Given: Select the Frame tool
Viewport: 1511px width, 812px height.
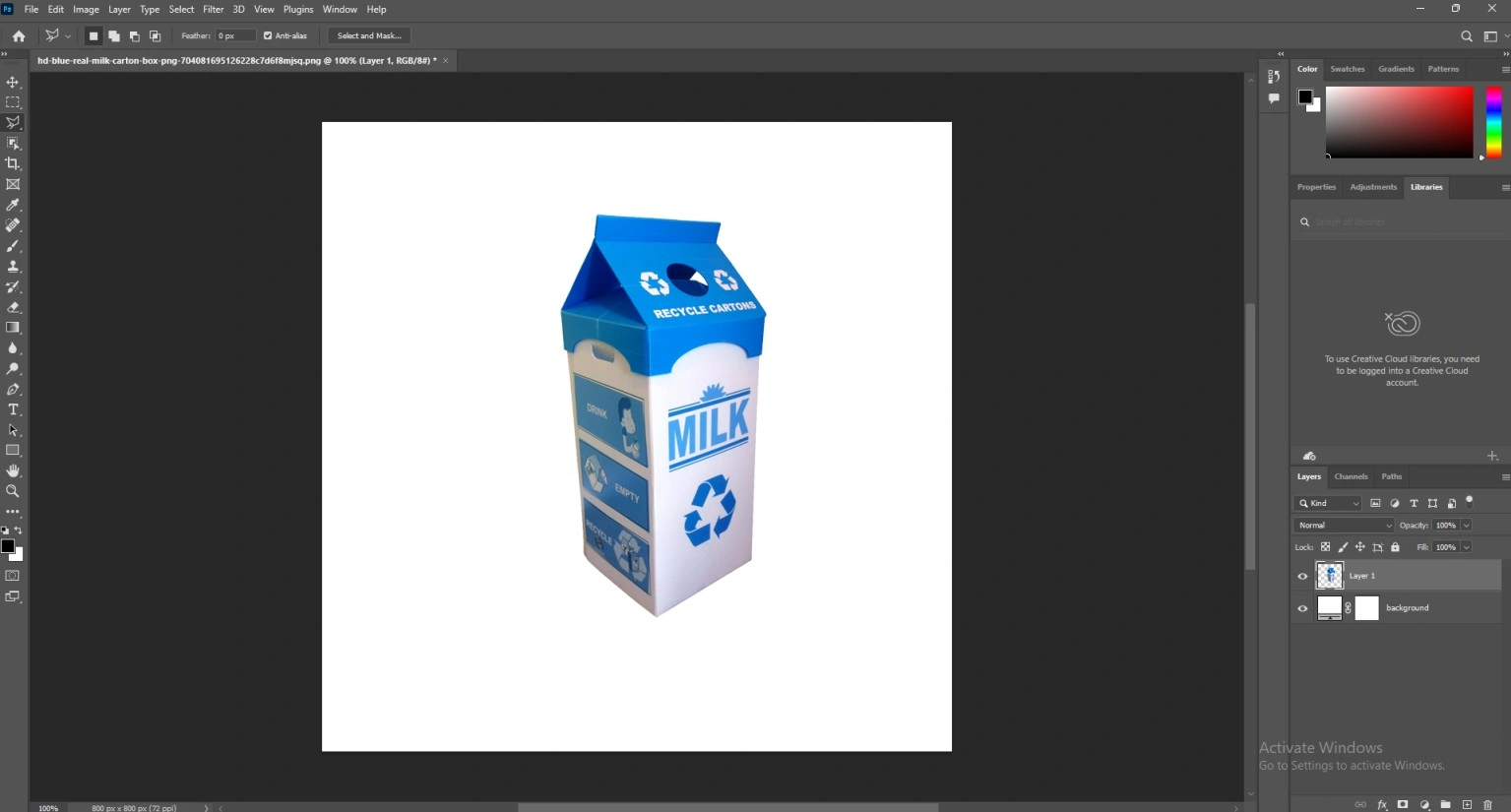Looking at the screenshot, I should tap(13, 184).
